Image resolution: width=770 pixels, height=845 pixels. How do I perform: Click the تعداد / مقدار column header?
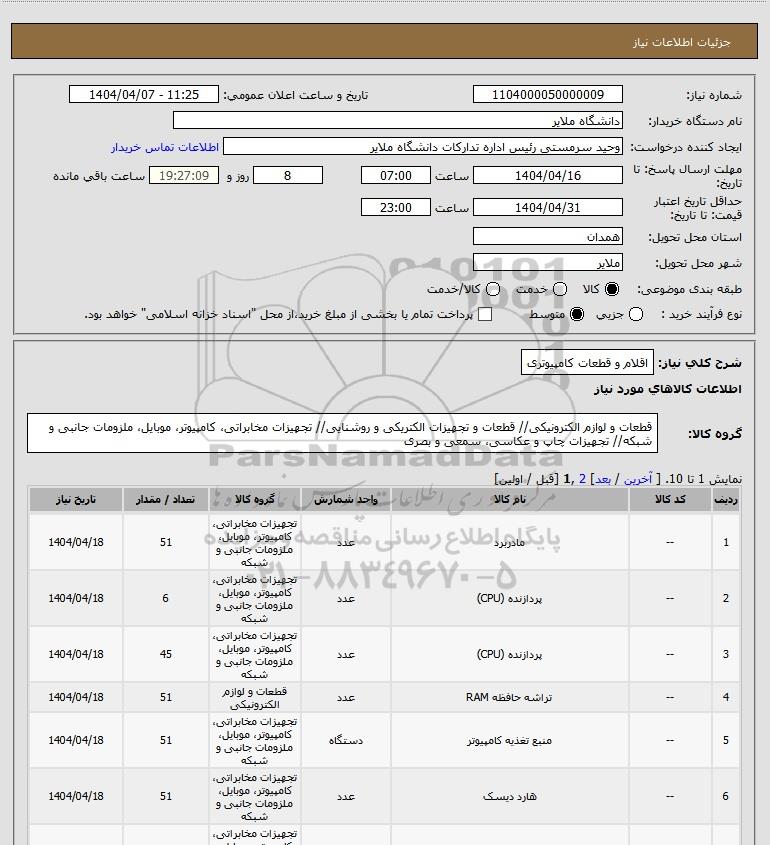[165, 500]
